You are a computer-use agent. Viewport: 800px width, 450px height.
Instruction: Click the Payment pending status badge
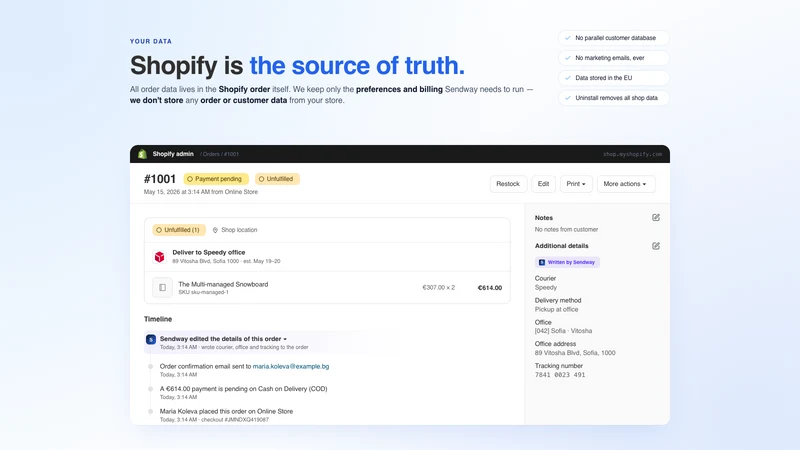(216, 179)
